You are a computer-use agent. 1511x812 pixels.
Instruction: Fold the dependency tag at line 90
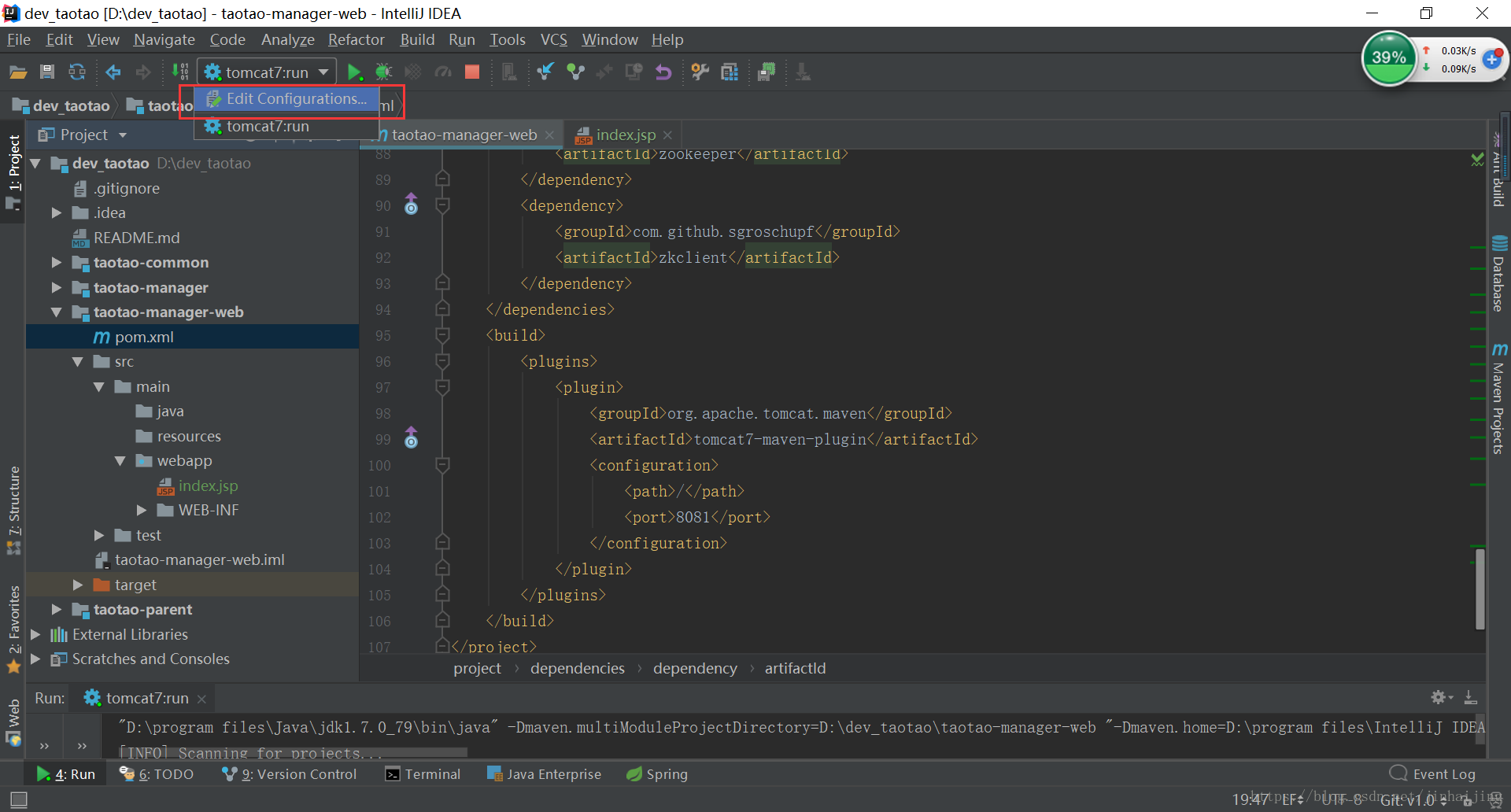442,206
